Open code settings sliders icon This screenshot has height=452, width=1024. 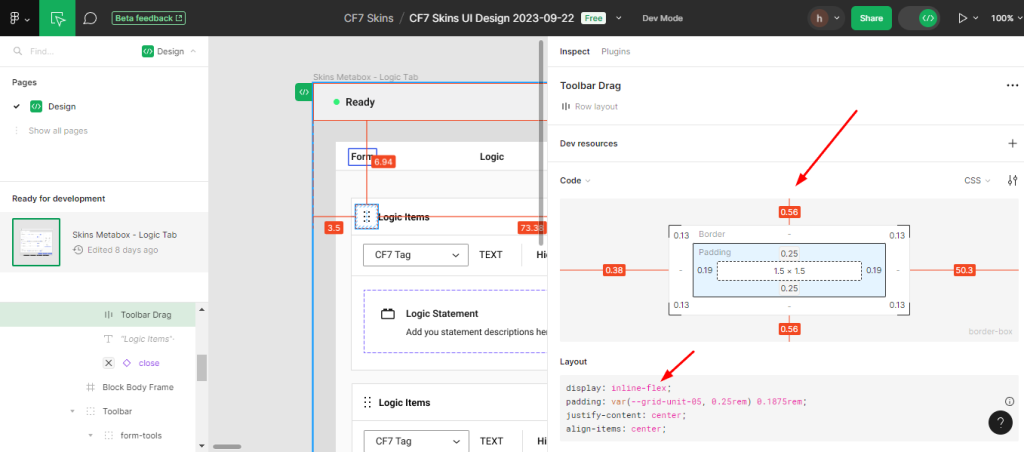coord(1012,180)
